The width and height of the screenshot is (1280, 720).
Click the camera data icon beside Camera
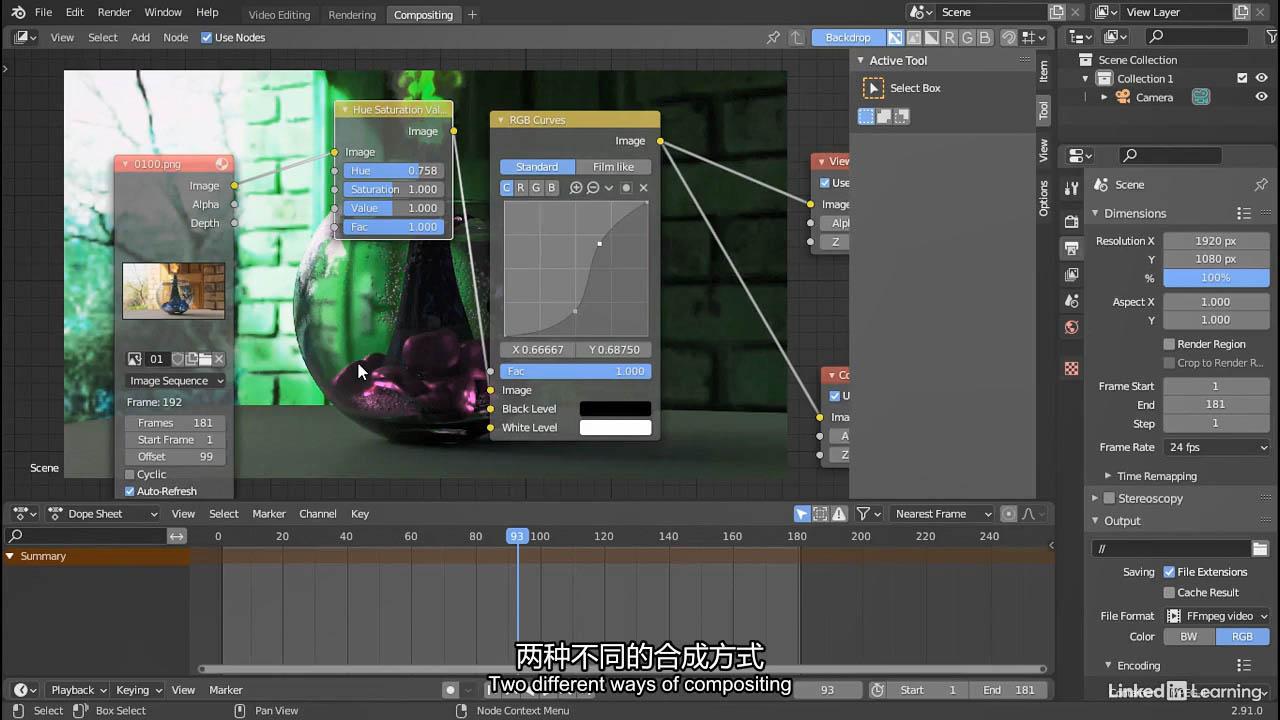[x=1201, y=97]
